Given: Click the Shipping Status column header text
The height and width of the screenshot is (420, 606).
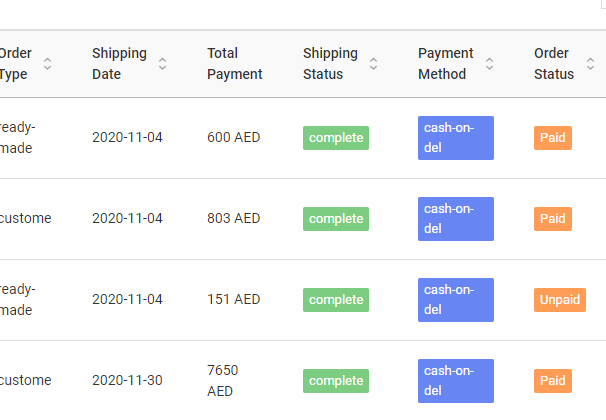Looking at the screenshot, I should pyautogui.click(x=330, y=64).
